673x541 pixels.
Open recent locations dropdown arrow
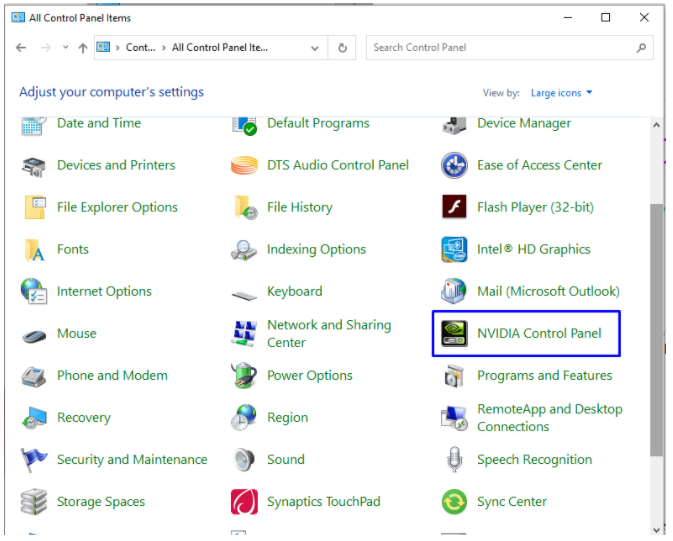click(x=65, y=47)
